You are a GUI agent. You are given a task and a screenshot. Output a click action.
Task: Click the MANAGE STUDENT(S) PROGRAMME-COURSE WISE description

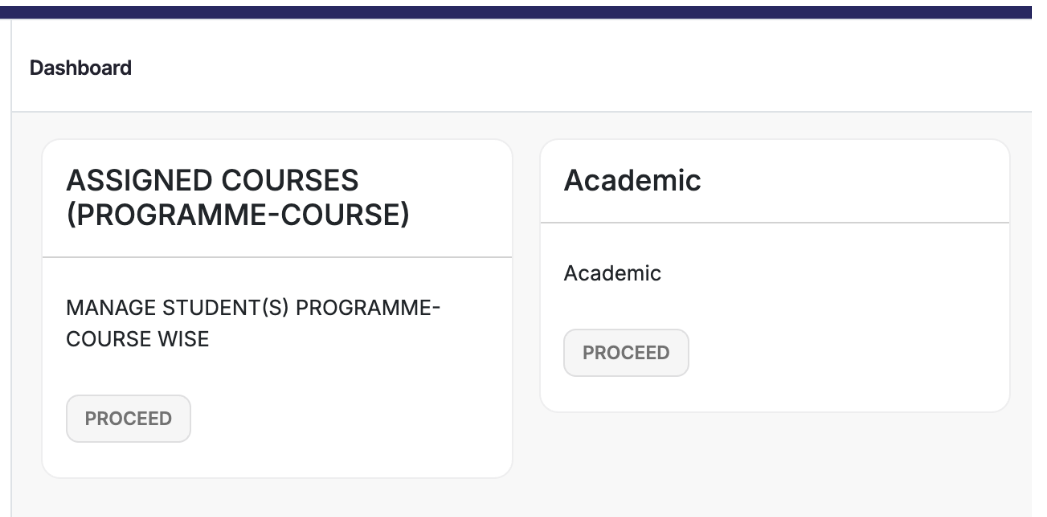253,323
